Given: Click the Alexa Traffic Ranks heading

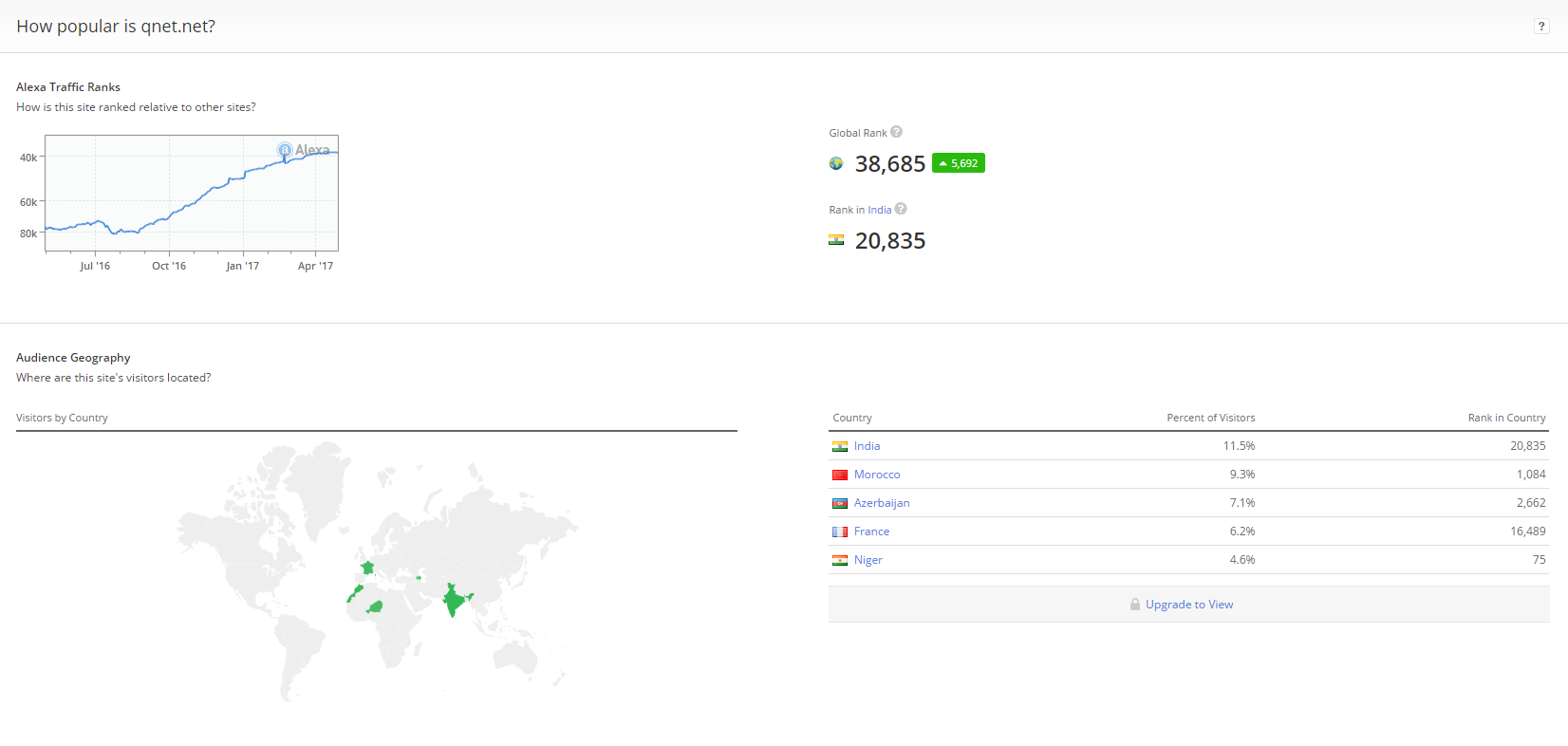Looking at the screenshot, I should pos(68,87).
